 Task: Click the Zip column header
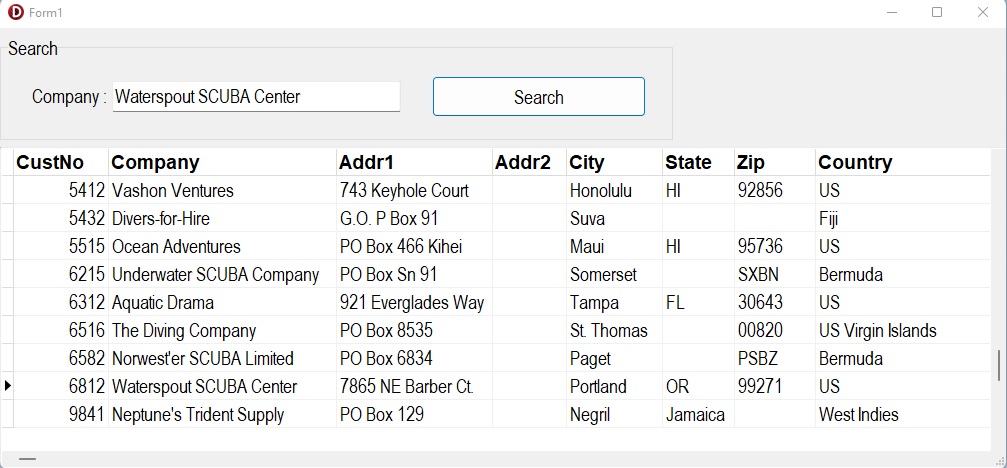[x=774, y=162]
